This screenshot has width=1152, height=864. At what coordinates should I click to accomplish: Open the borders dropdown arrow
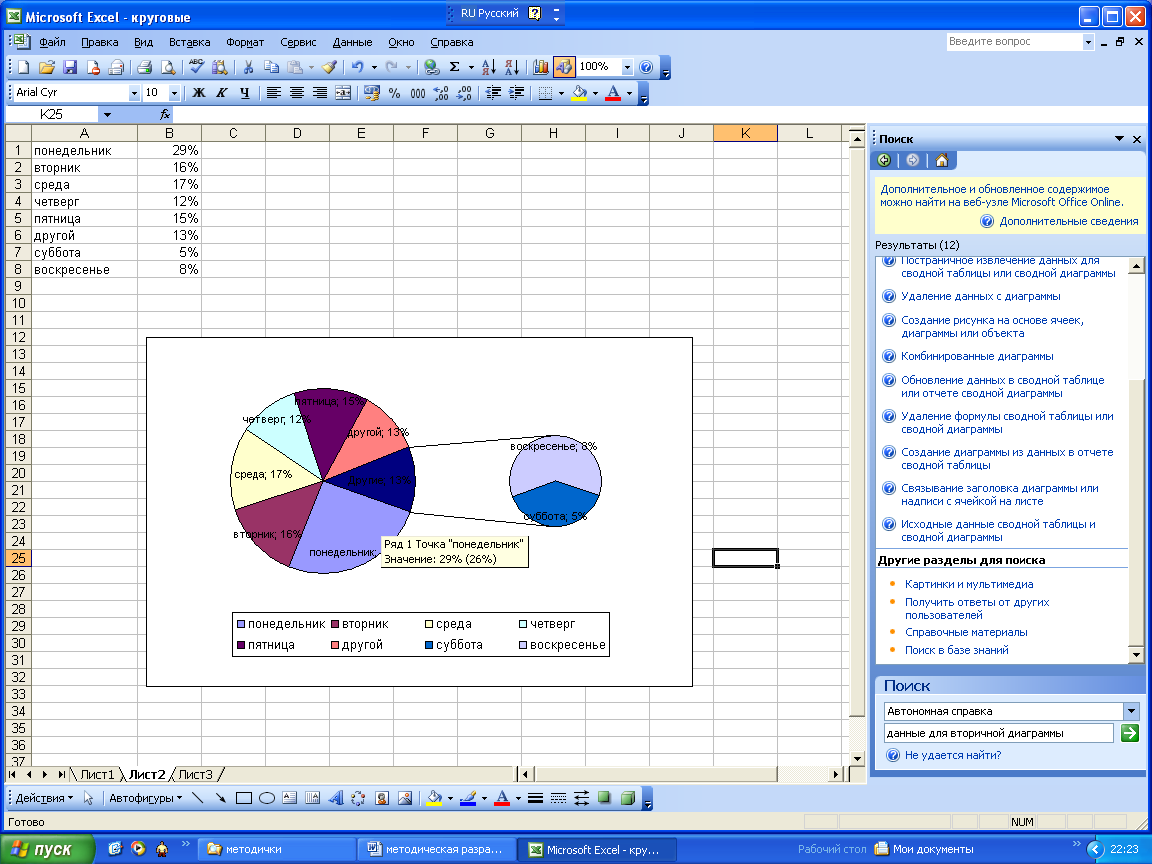tap(561, 93)
